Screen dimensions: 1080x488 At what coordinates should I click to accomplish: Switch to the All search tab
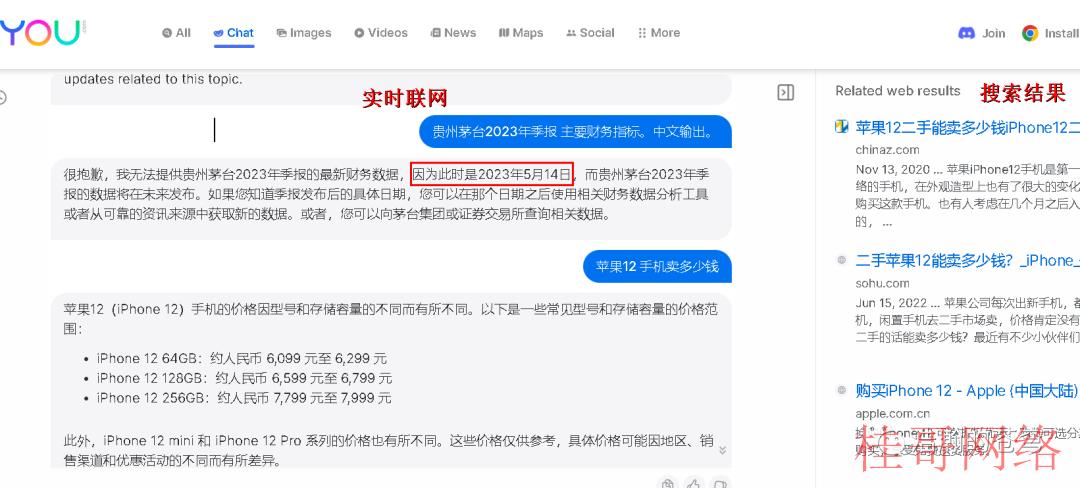[176, 32]
